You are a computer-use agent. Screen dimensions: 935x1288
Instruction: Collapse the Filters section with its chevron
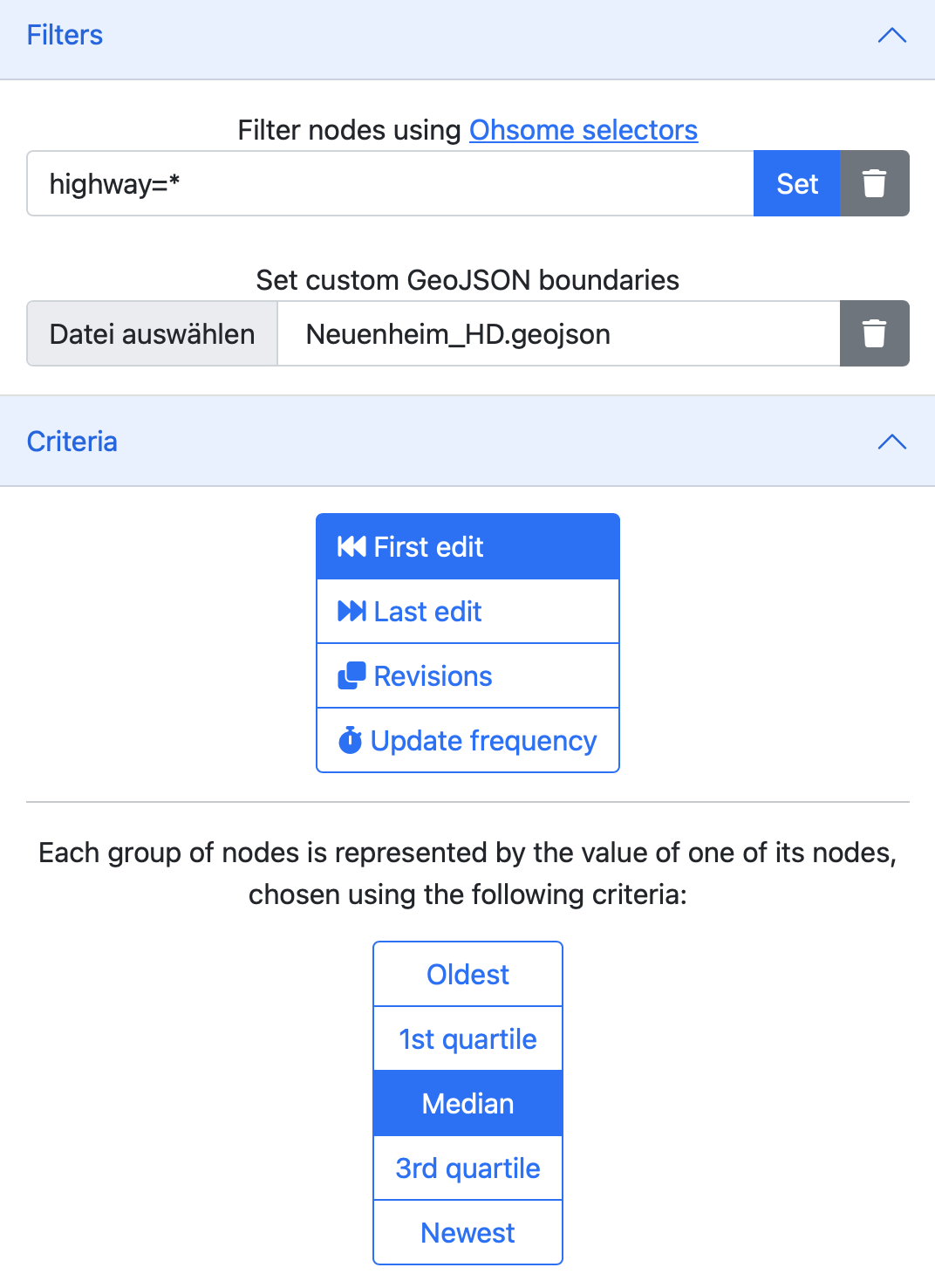tap(891, 35)
